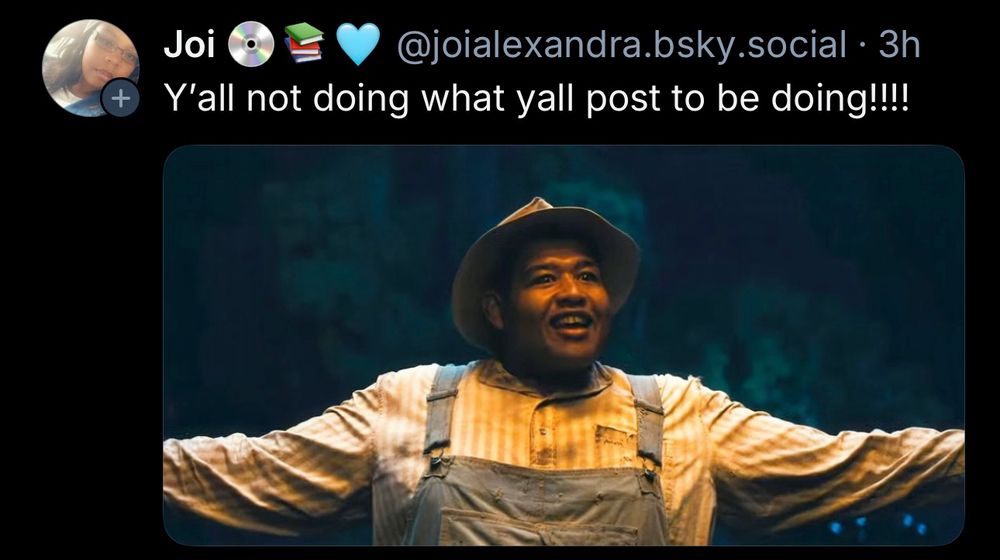Click the 3h post timestamp
This screenshot has width=1000, height=560.
coord(899,45)
